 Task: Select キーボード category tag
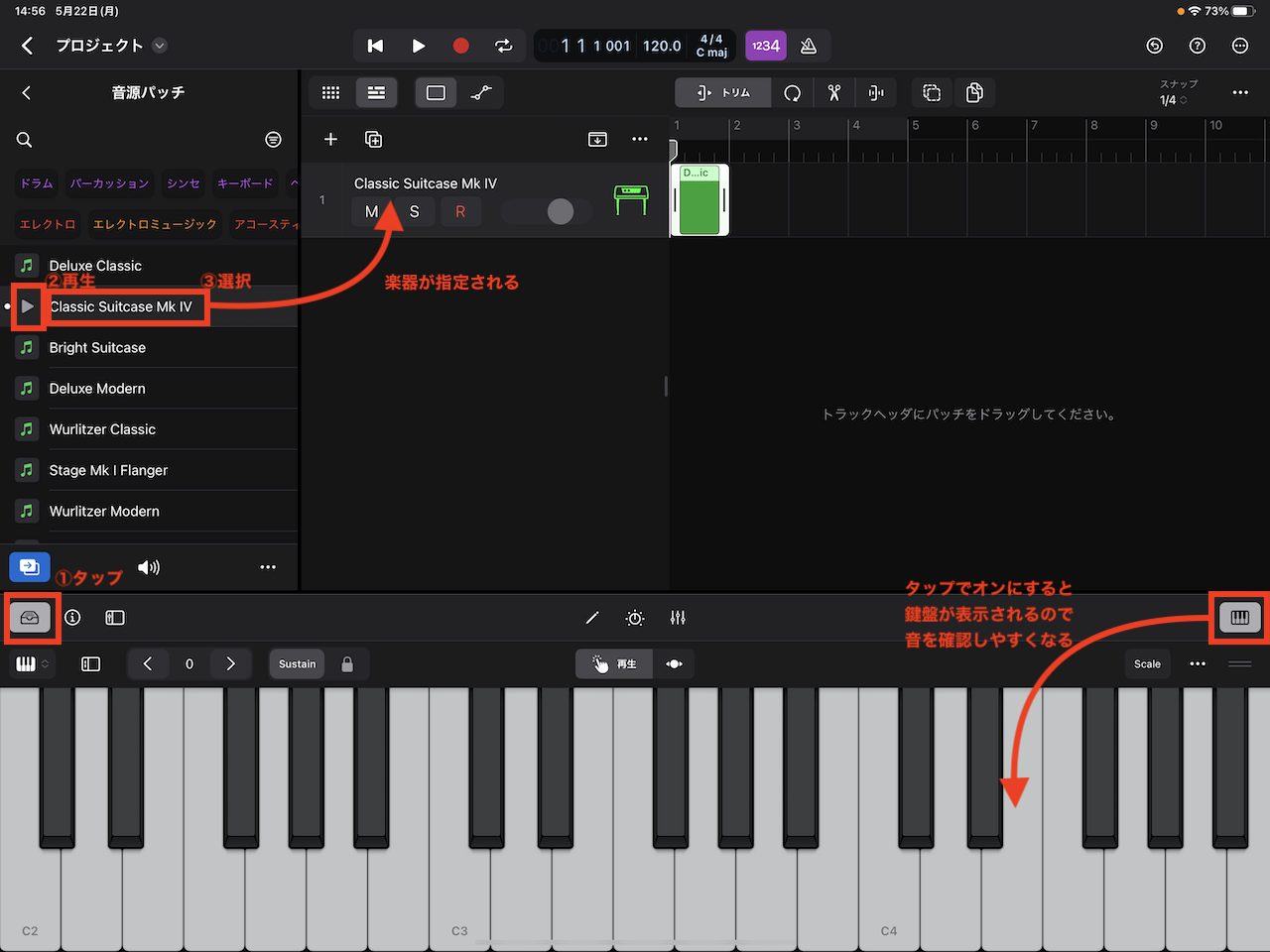click(245, 183)
